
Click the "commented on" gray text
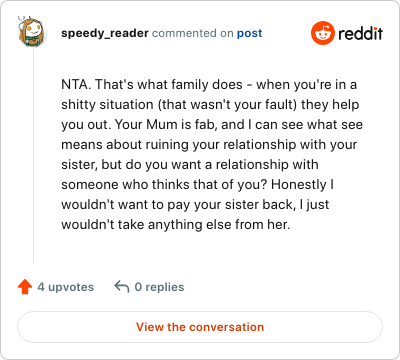tap(193, 33)
